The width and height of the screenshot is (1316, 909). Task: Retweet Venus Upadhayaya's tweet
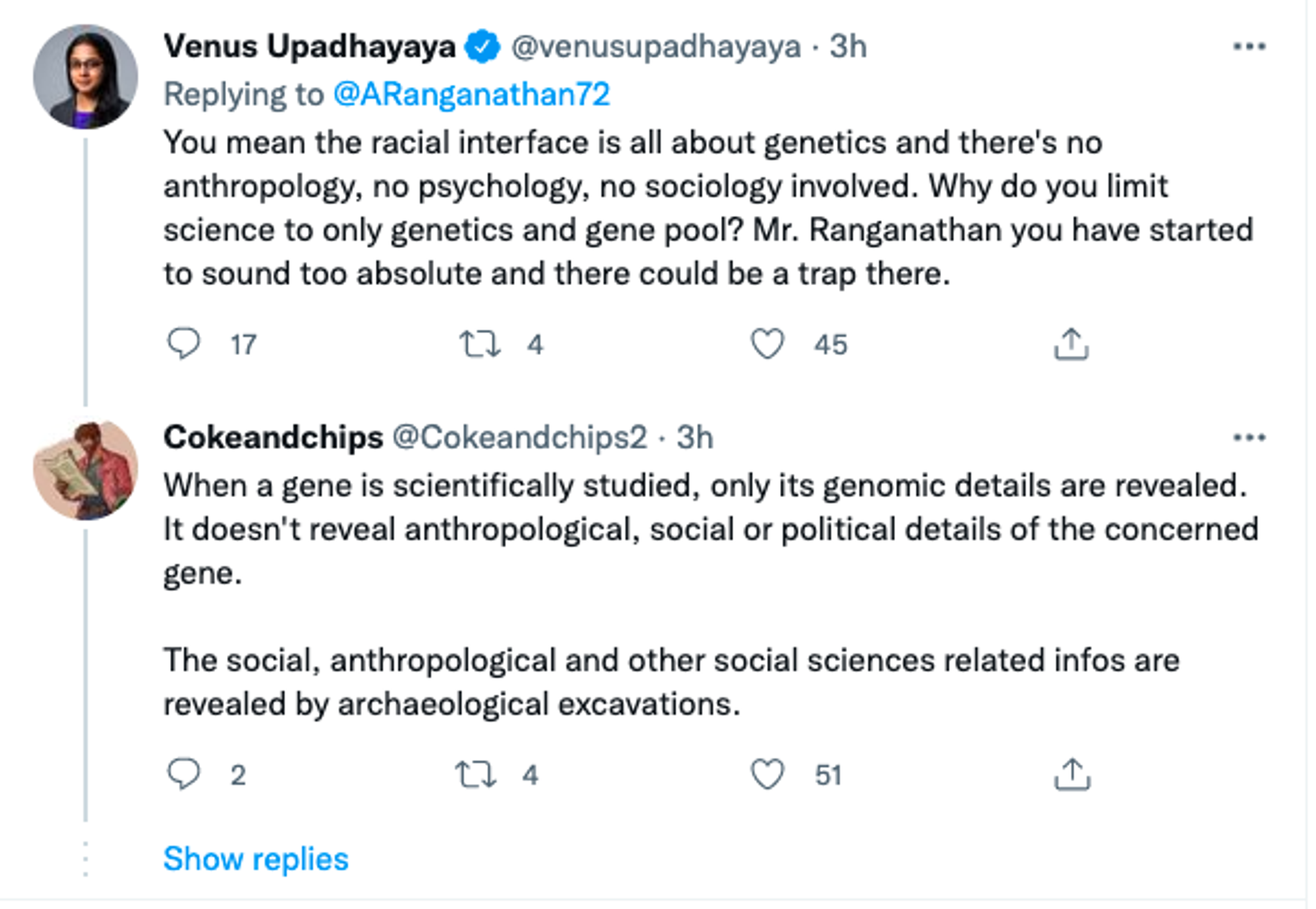click(x=479, y=343)
